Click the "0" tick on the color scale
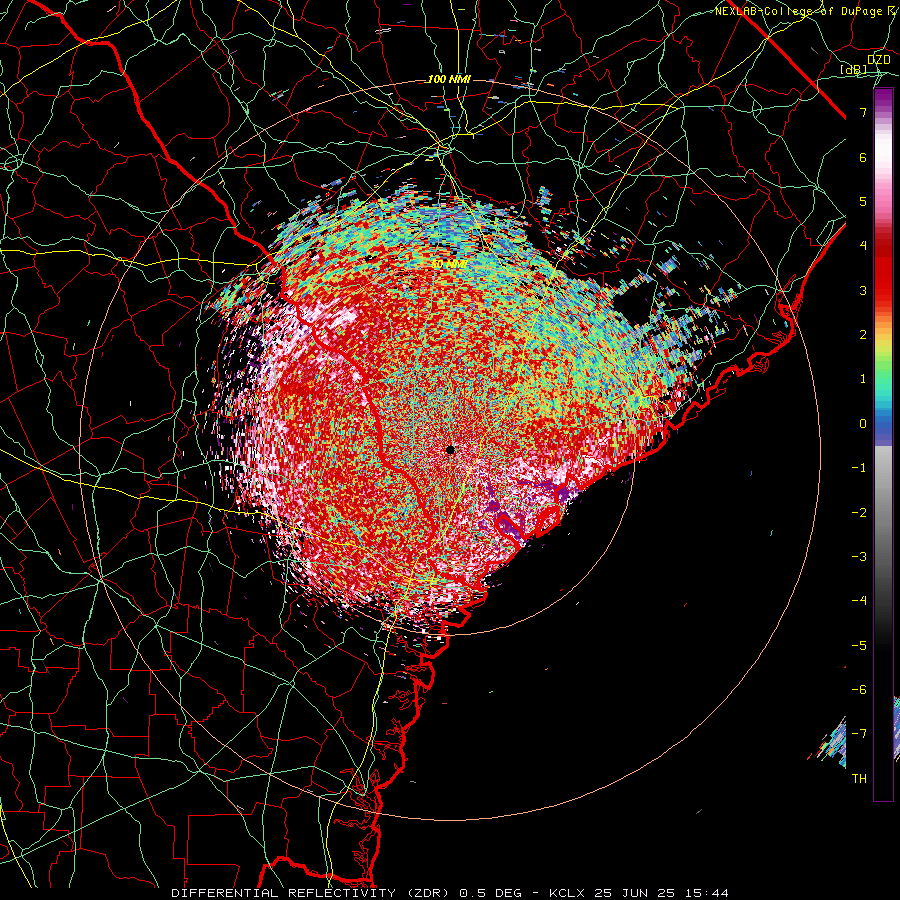 pyautogui.click(x=863, y=424)
